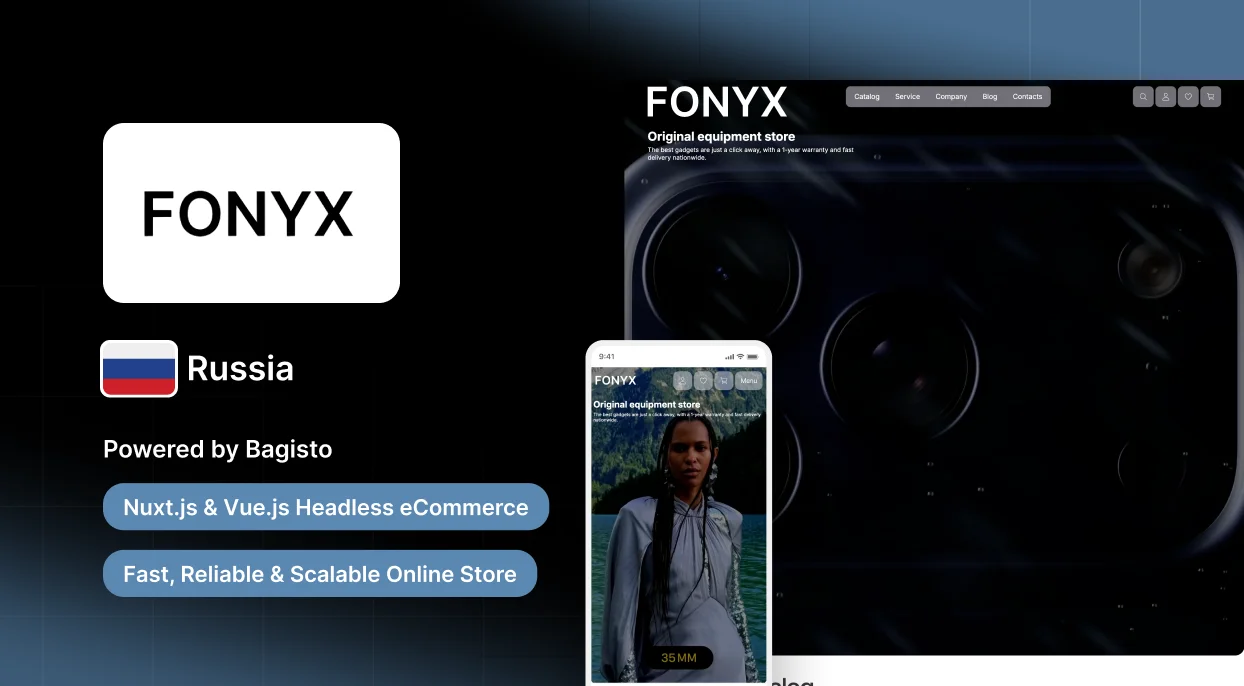Viewport: 1244px width, 686px height.
Task: Open the Catalog menu item
Action: click(866, 96)
